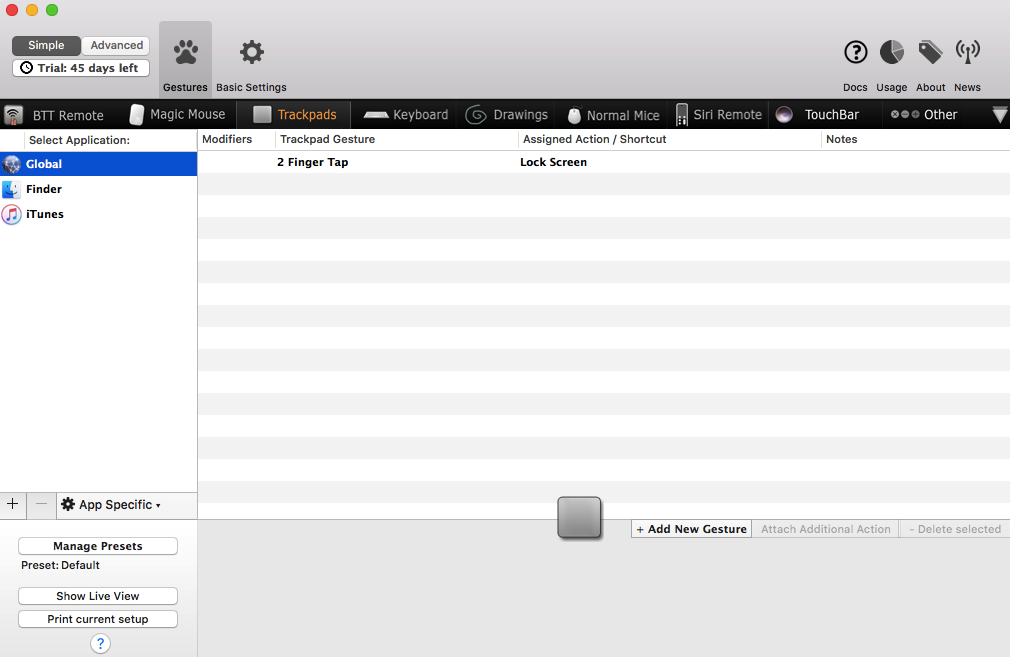Click the gray trackpad preview square

(579, 517)
